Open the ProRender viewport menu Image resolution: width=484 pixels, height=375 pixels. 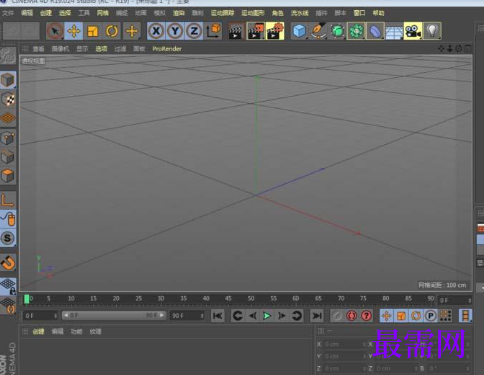click(x=167, y=49)
